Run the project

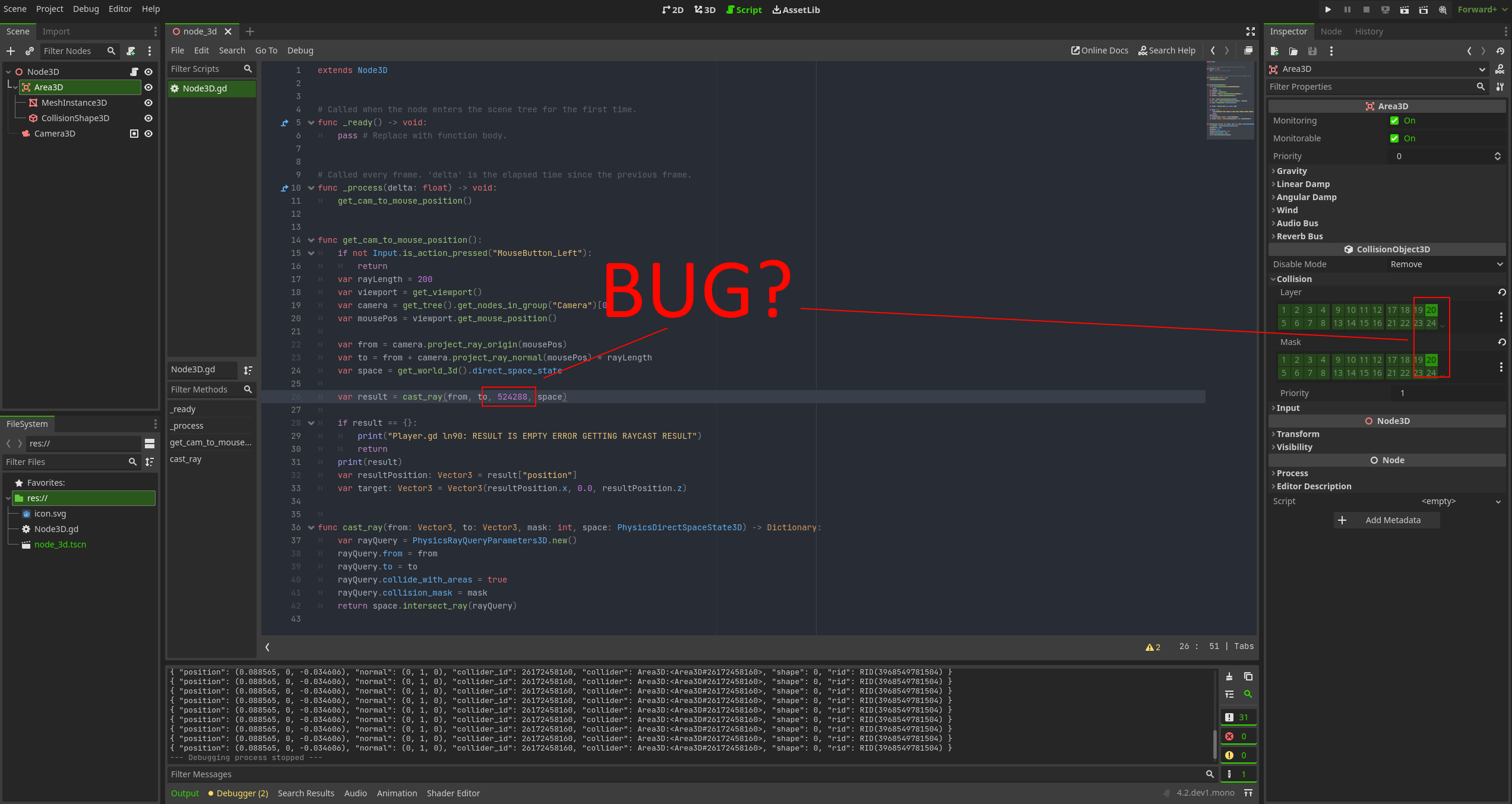[x=1328, y=10]
